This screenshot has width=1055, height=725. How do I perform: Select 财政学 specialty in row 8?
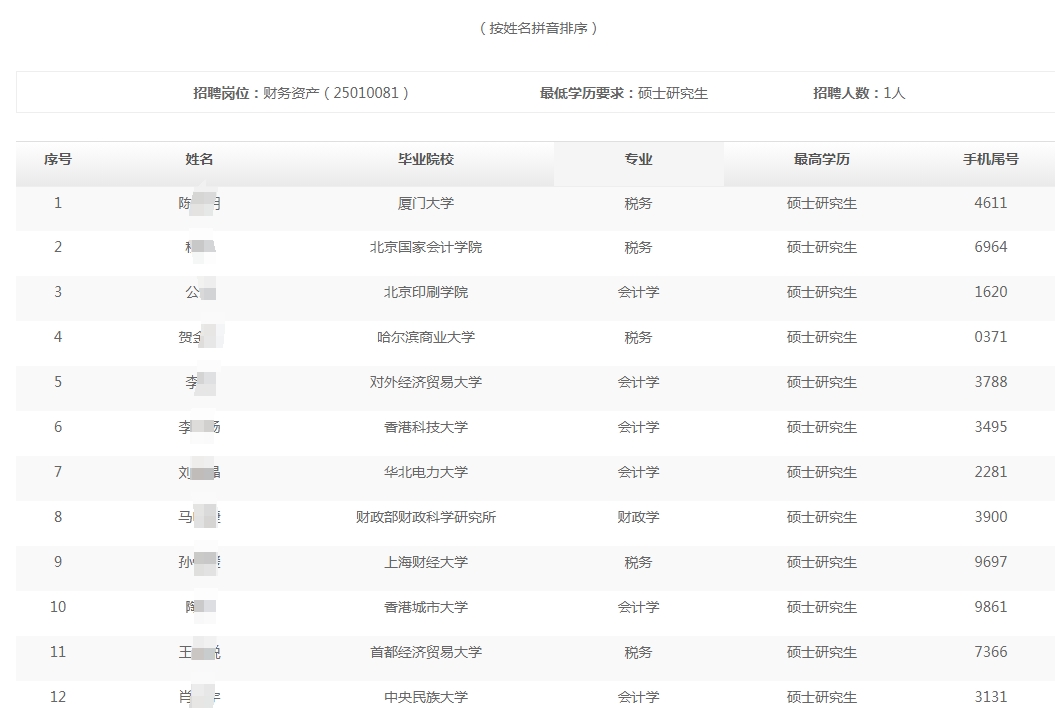(637, 517)
